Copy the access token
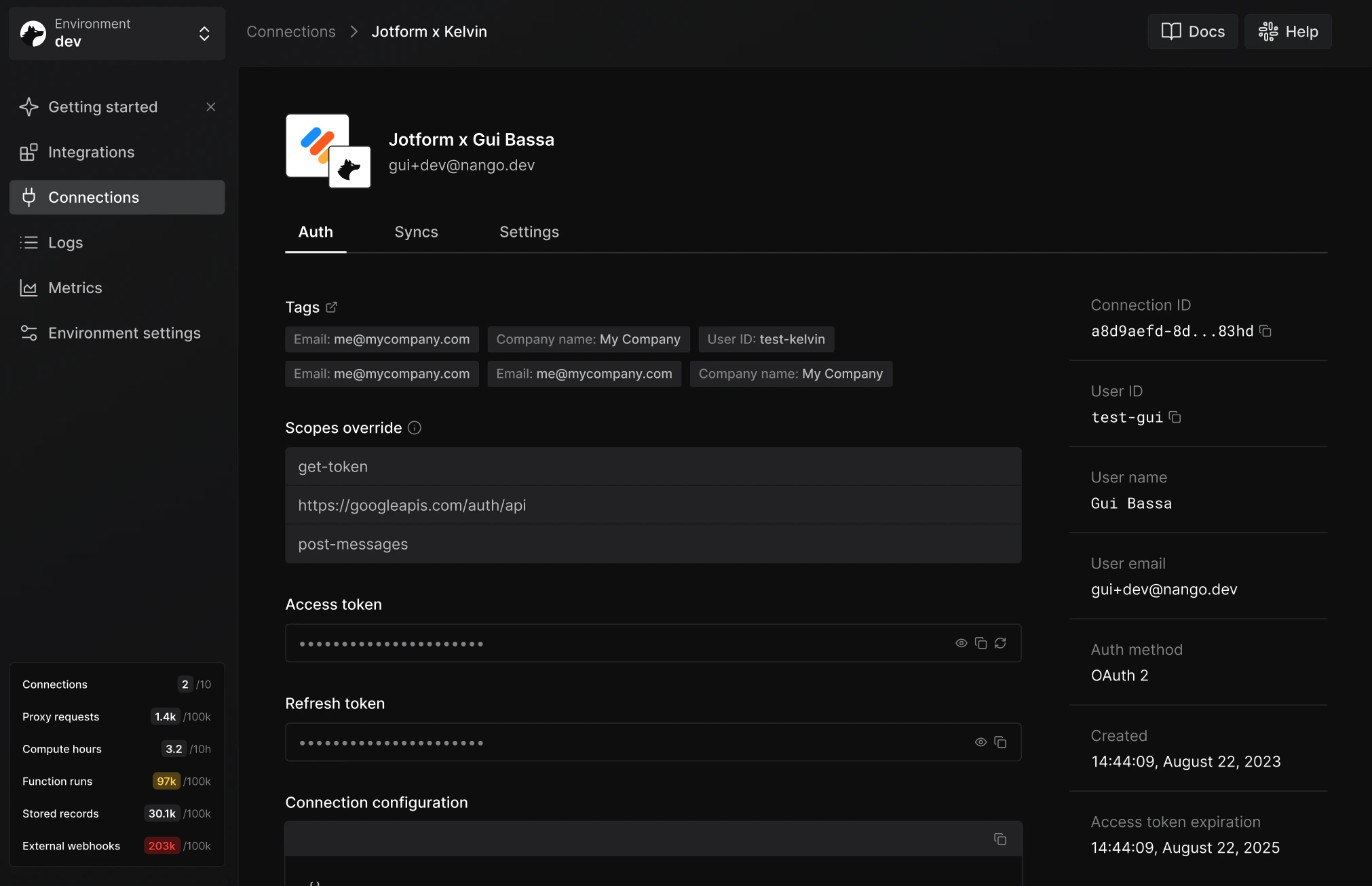 [980, 643]
